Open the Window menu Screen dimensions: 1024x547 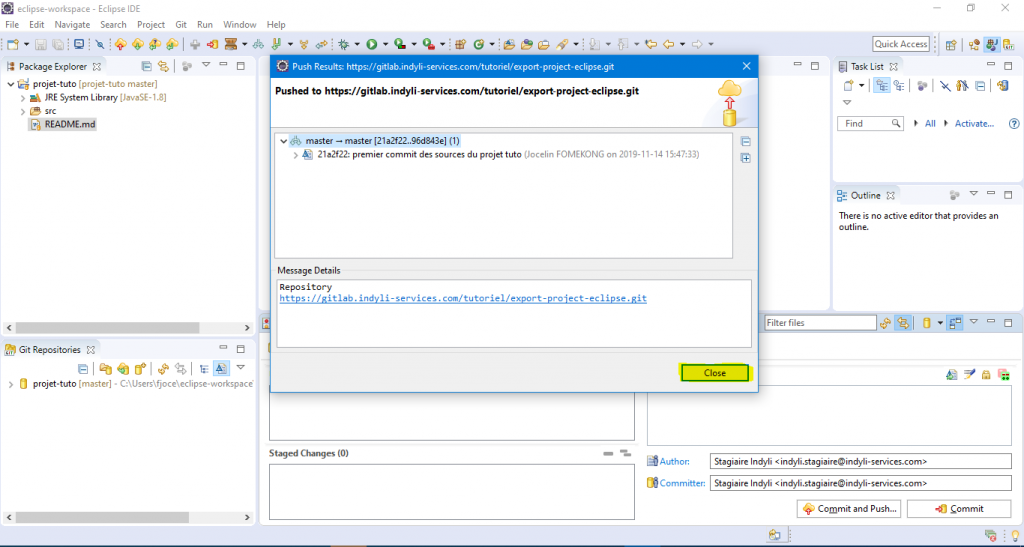tap(240, 24)
